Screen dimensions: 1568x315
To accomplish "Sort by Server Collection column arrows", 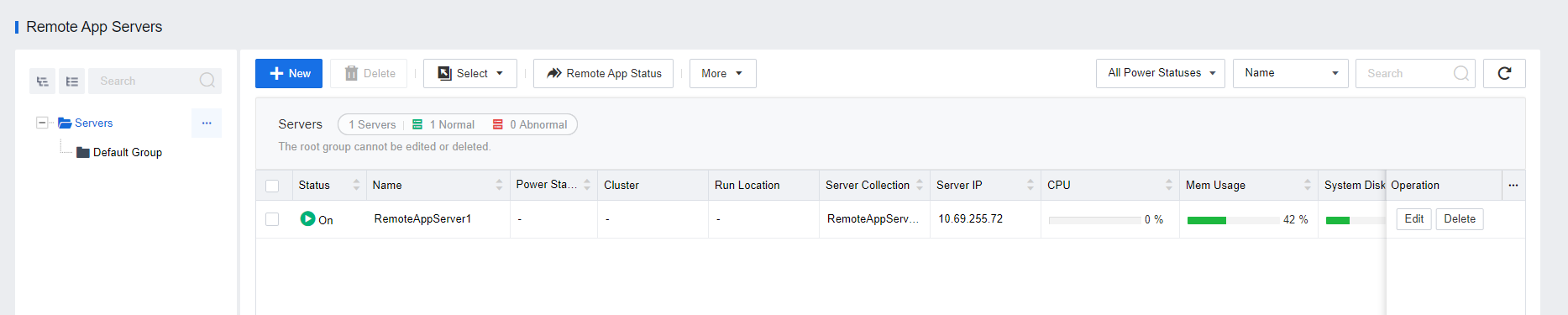I will coord(920,185).
